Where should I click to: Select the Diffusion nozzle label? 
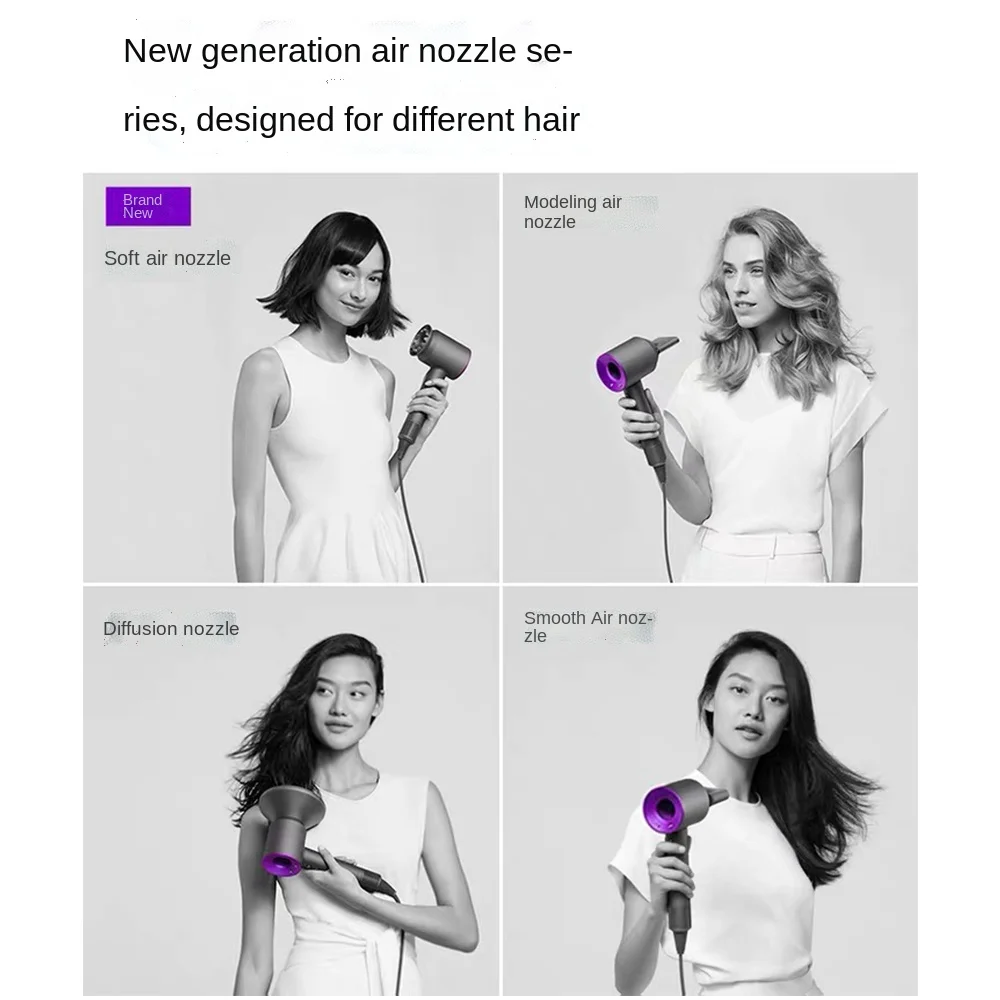[171, 629]
